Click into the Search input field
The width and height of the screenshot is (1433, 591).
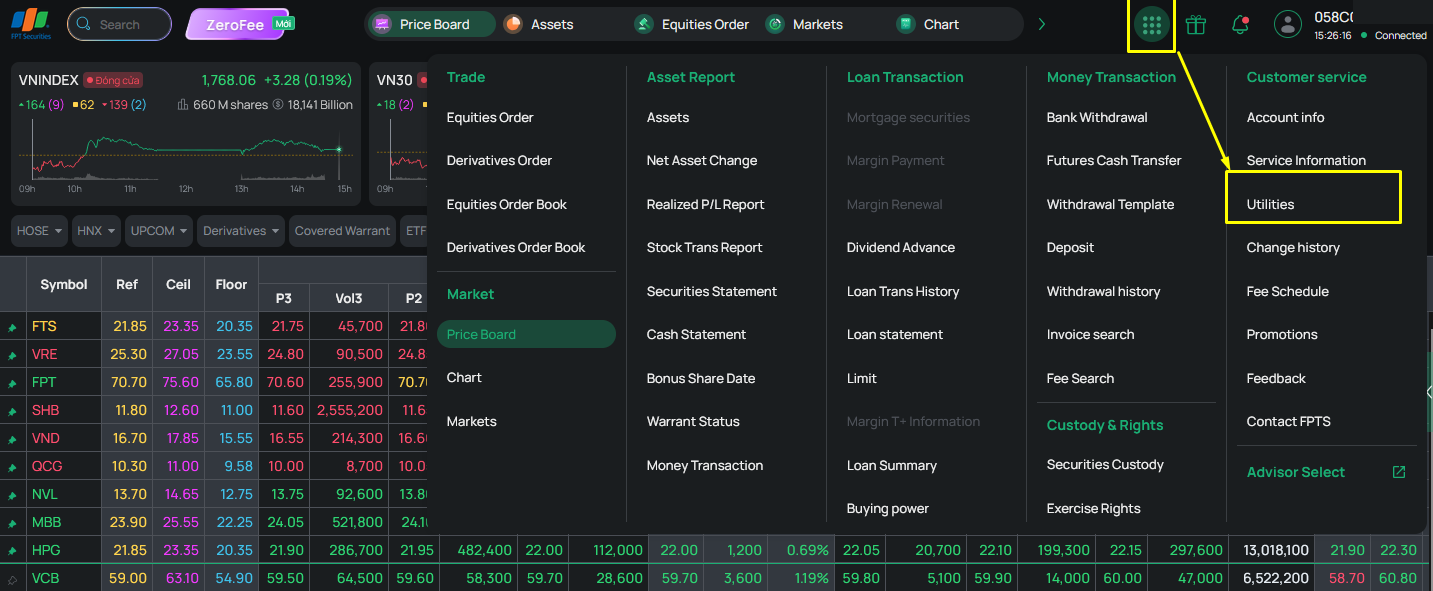pyautogui.click(x=119, y=24)
